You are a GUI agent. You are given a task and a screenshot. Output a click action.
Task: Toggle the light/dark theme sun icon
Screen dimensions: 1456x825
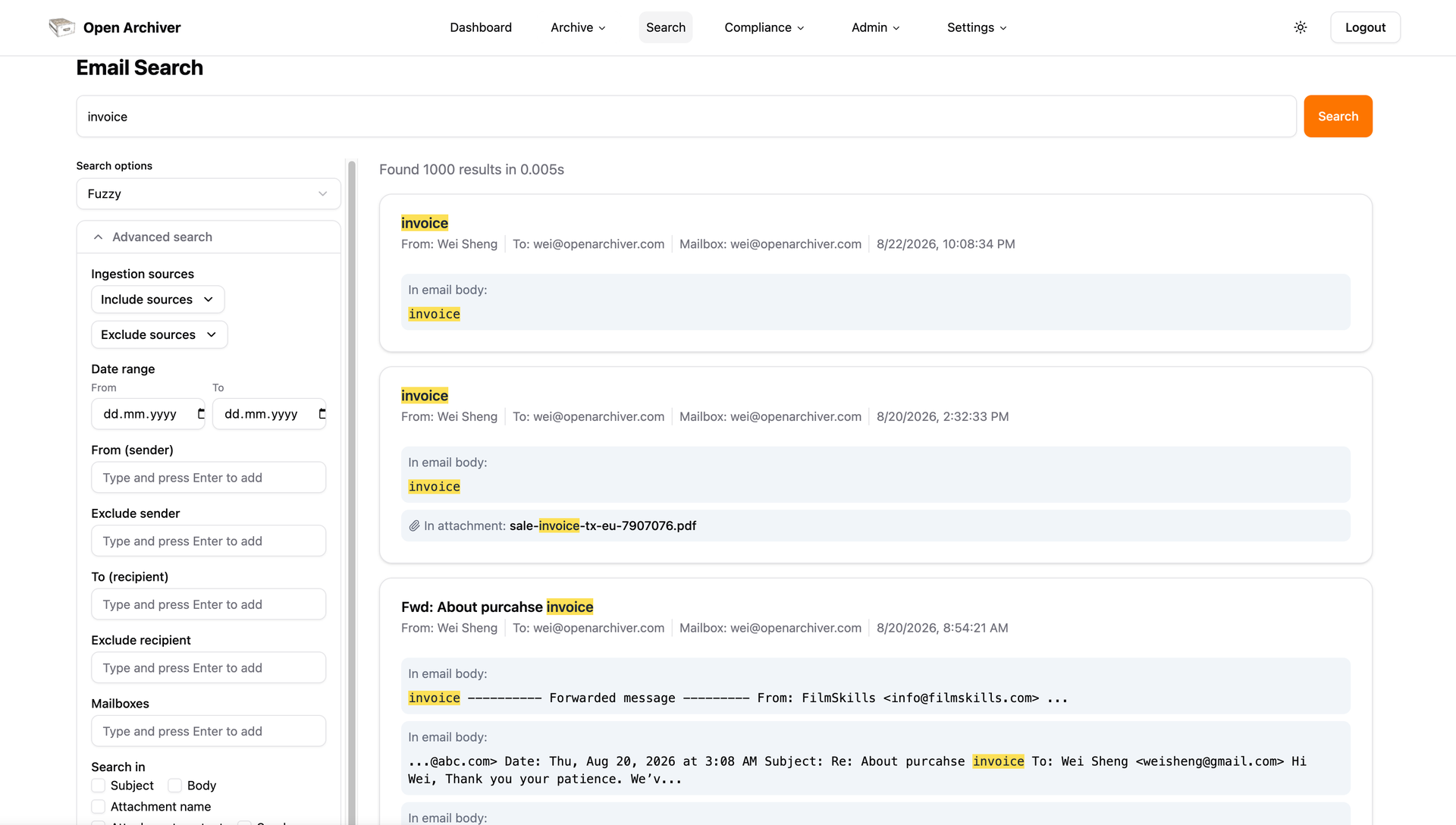1301,27
